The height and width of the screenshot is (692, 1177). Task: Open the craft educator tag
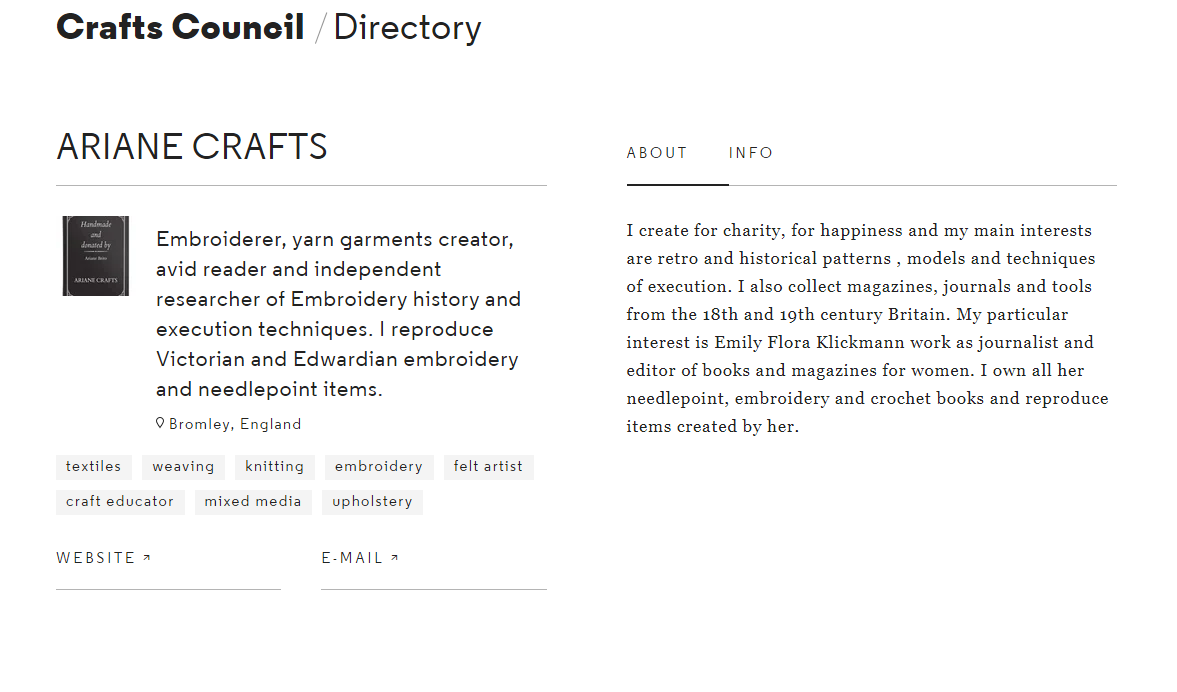(120, 502)
